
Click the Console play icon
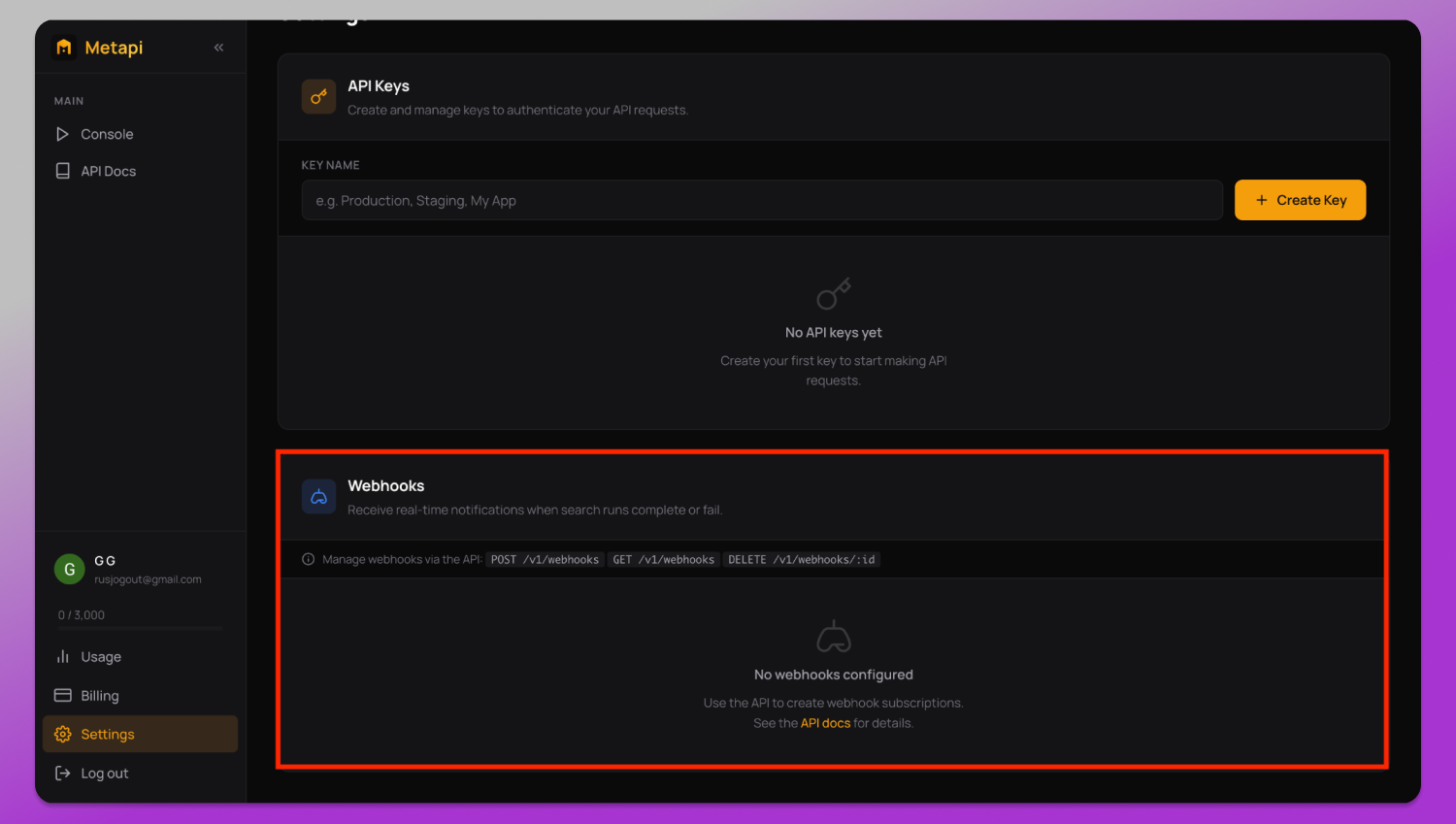coord(62,134)
